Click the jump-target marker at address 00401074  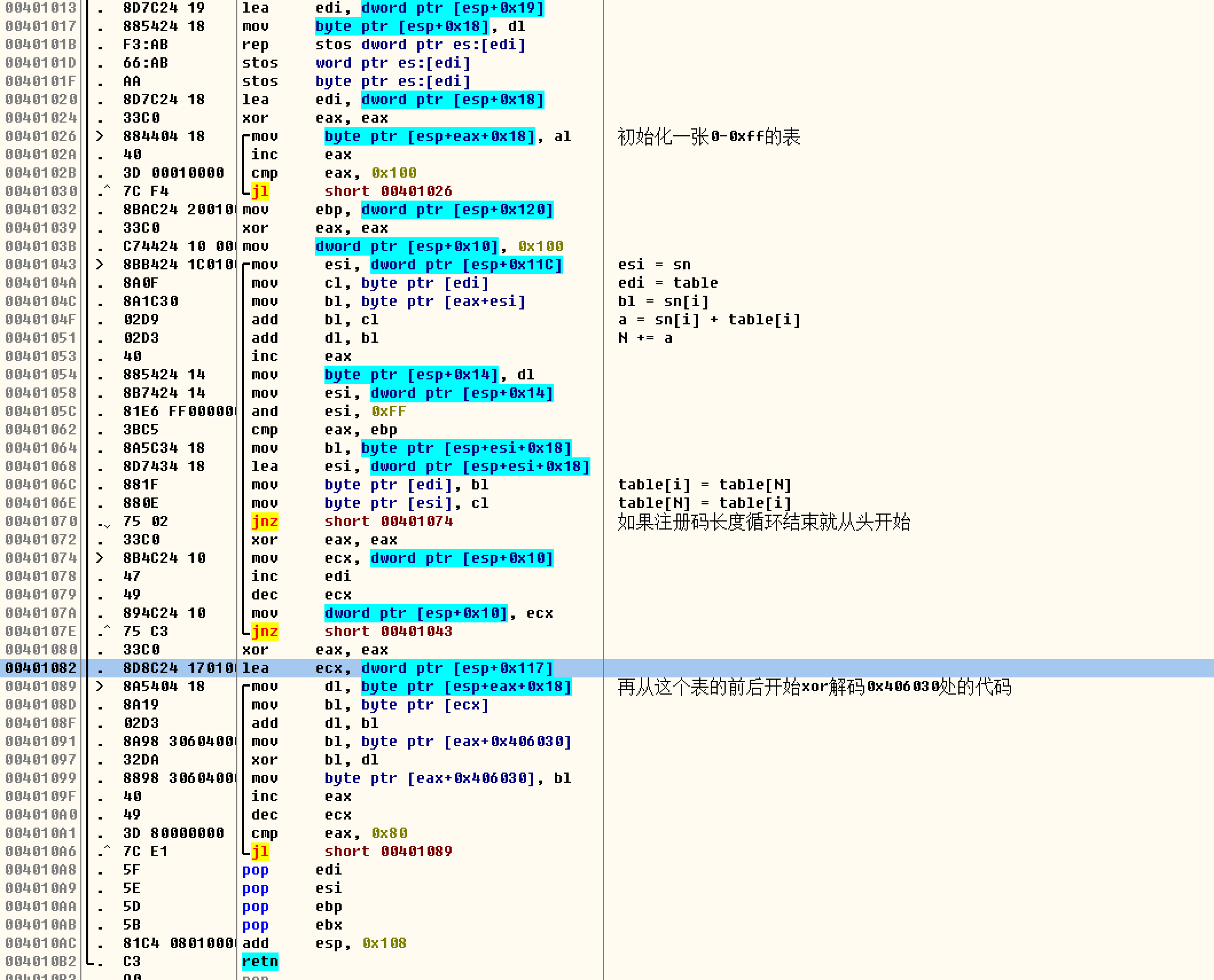(x=100, y=558)
